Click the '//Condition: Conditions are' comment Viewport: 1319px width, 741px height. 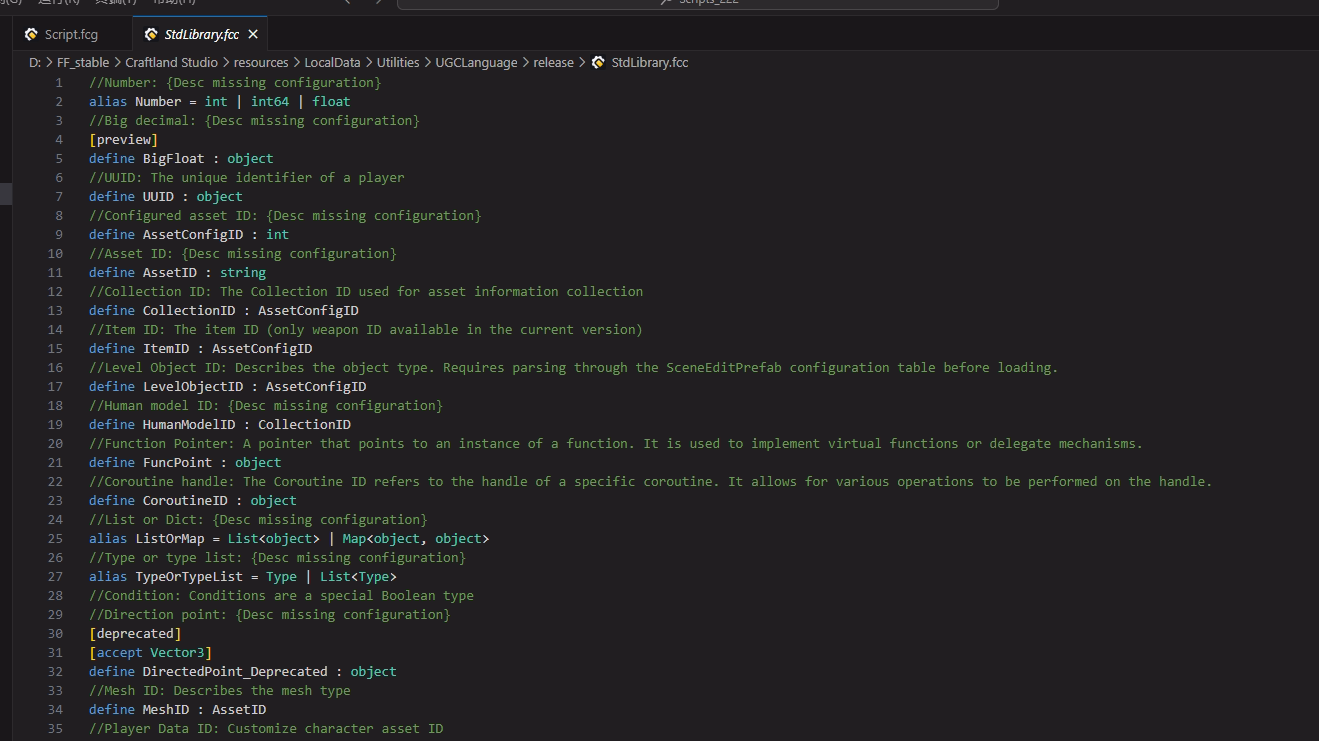coord(281,595)
